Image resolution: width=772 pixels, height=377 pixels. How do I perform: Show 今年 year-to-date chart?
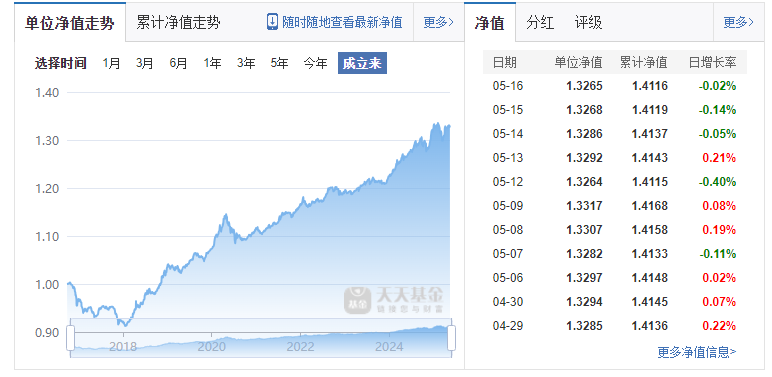tap(315, 63)
